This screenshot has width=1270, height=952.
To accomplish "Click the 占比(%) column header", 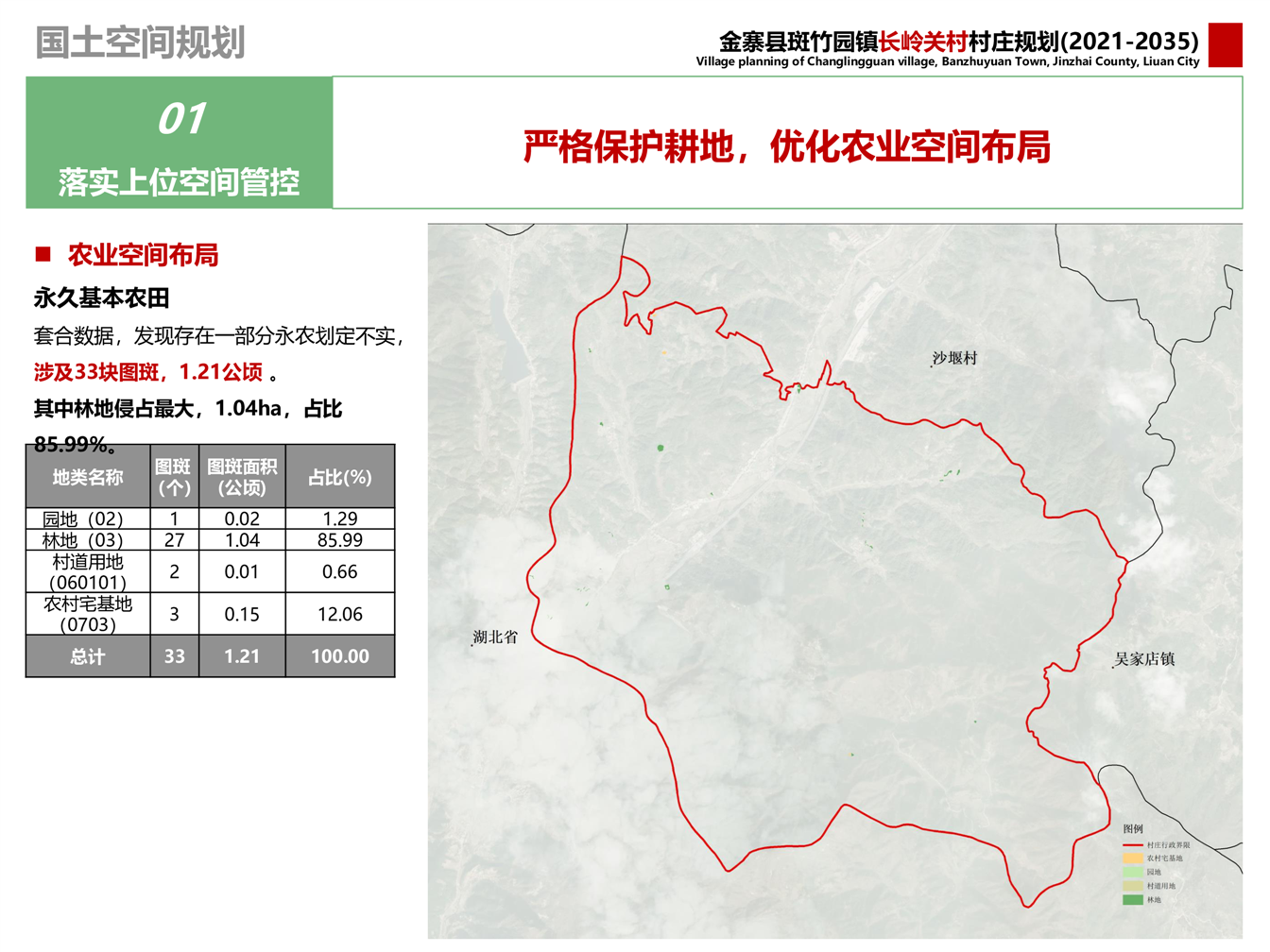I will pyautogui.click(x=340, y=478).
